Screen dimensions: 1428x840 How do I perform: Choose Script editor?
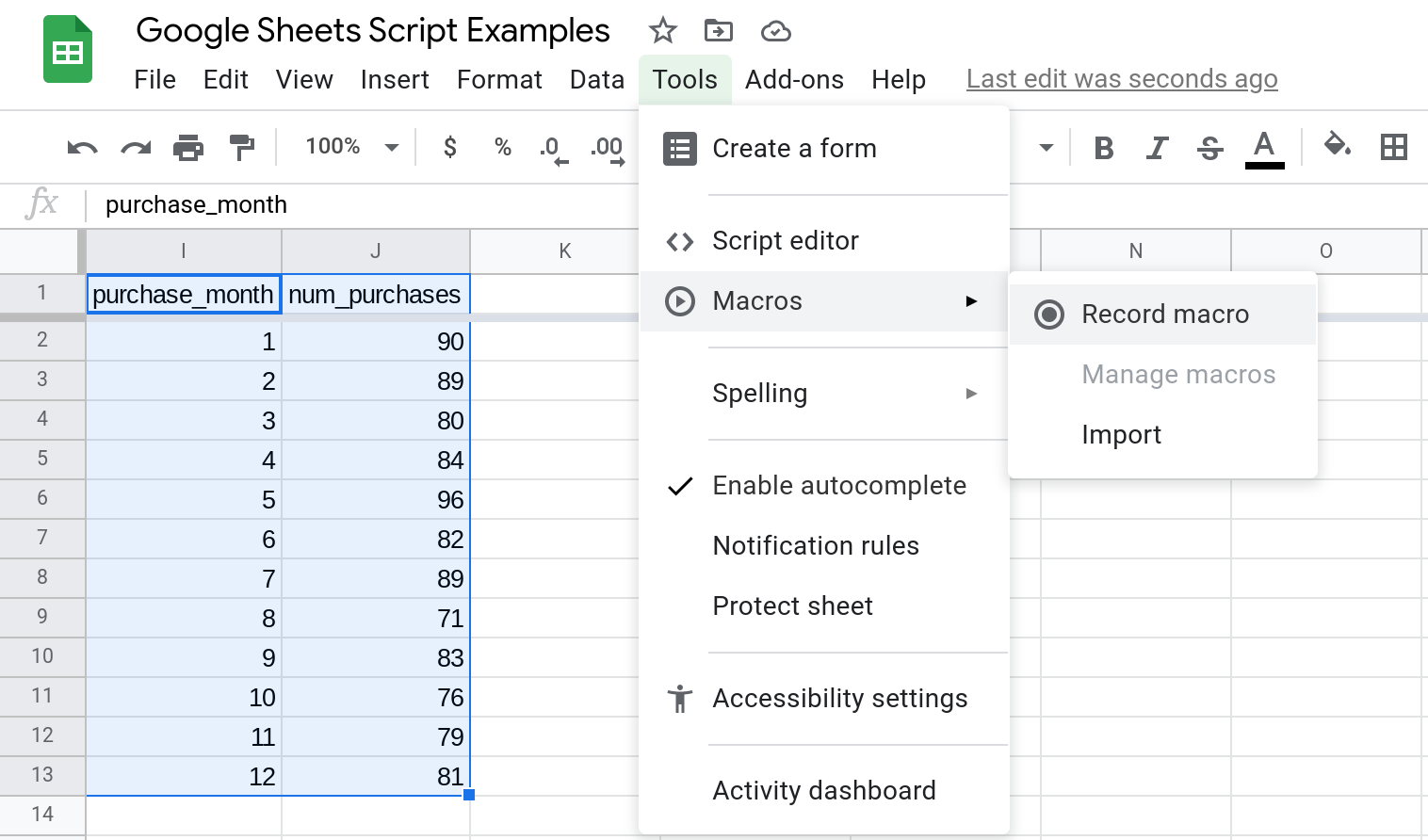point(824,241)
